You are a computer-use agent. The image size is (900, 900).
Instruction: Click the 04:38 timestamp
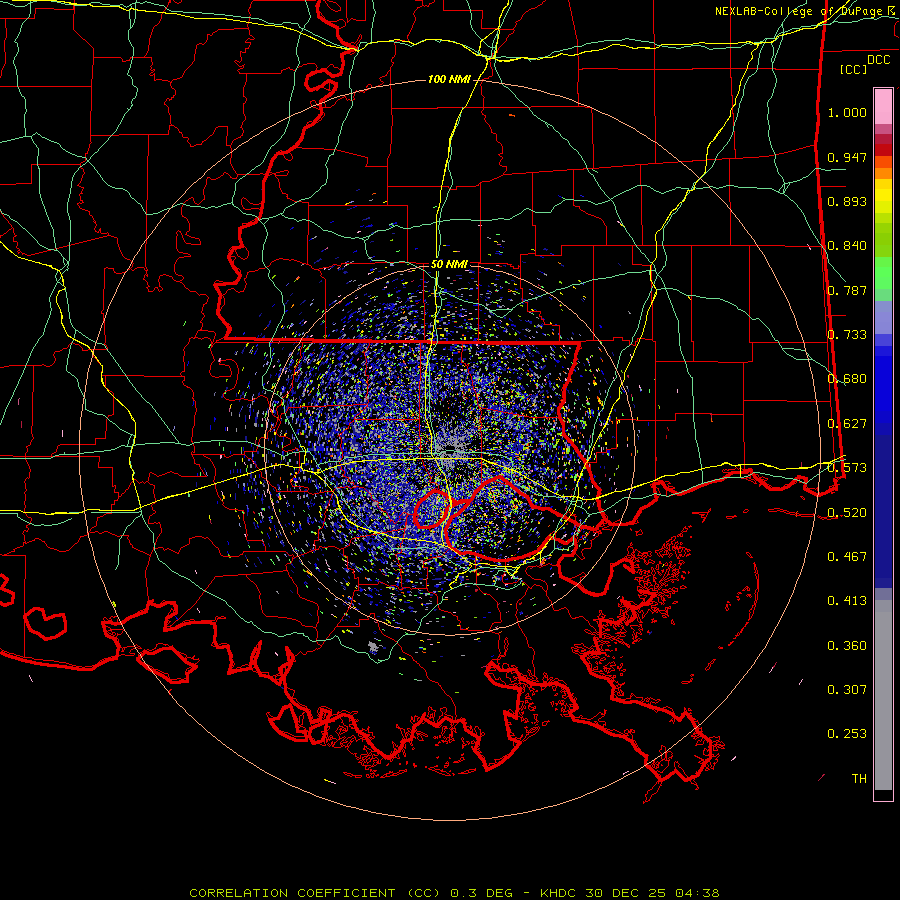(x=696, y=893)
